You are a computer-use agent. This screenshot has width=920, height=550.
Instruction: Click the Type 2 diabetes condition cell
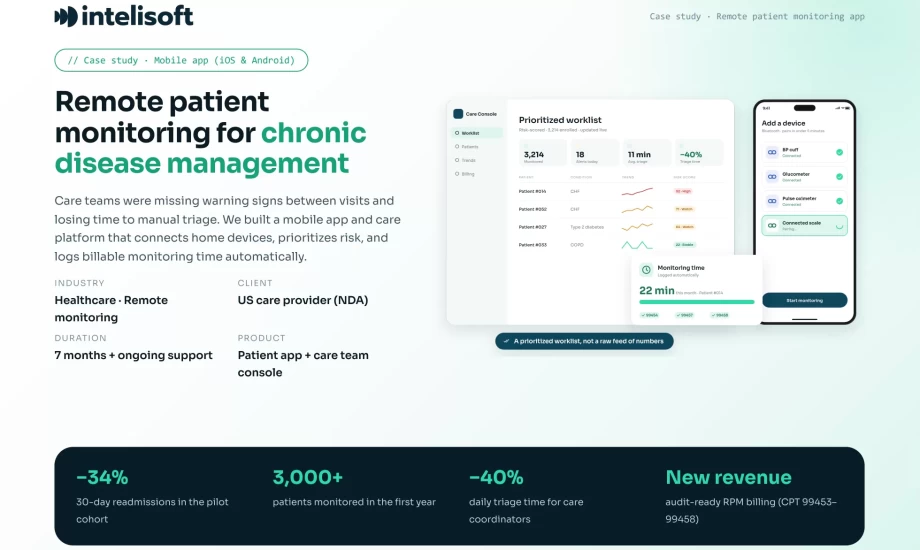[587, 227]
